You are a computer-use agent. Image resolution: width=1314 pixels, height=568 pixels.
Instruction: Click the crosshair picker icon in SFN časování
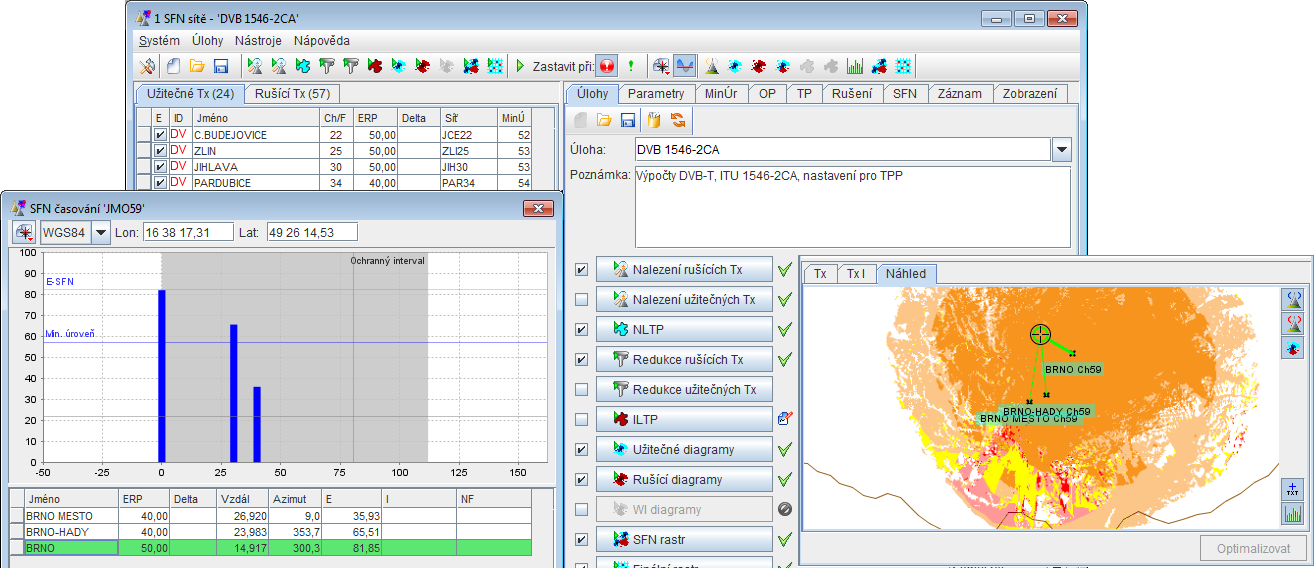25,233
